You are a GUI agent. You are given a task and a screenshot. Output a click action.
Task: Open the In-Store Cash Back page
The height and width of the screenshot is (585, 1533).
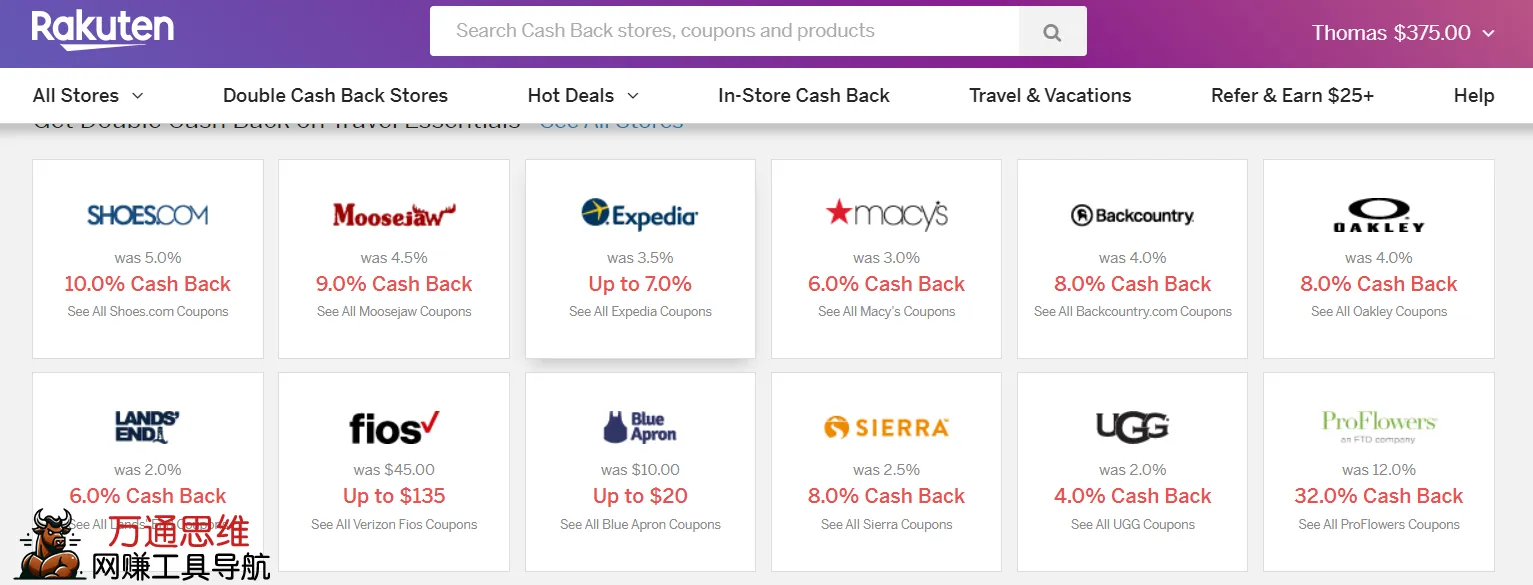point(803,96)
